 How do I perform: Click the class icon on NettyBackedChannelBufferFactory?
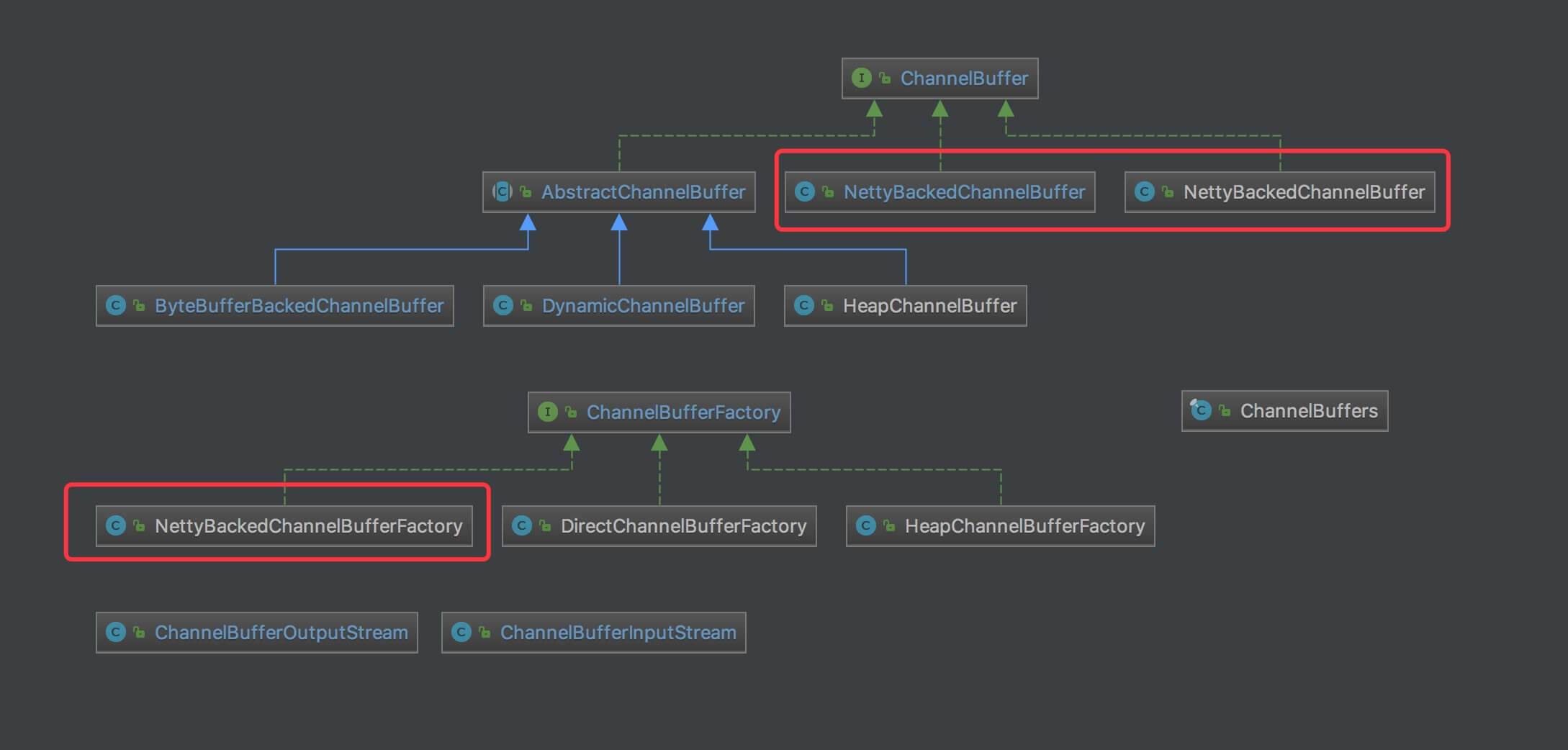(115, 525)
